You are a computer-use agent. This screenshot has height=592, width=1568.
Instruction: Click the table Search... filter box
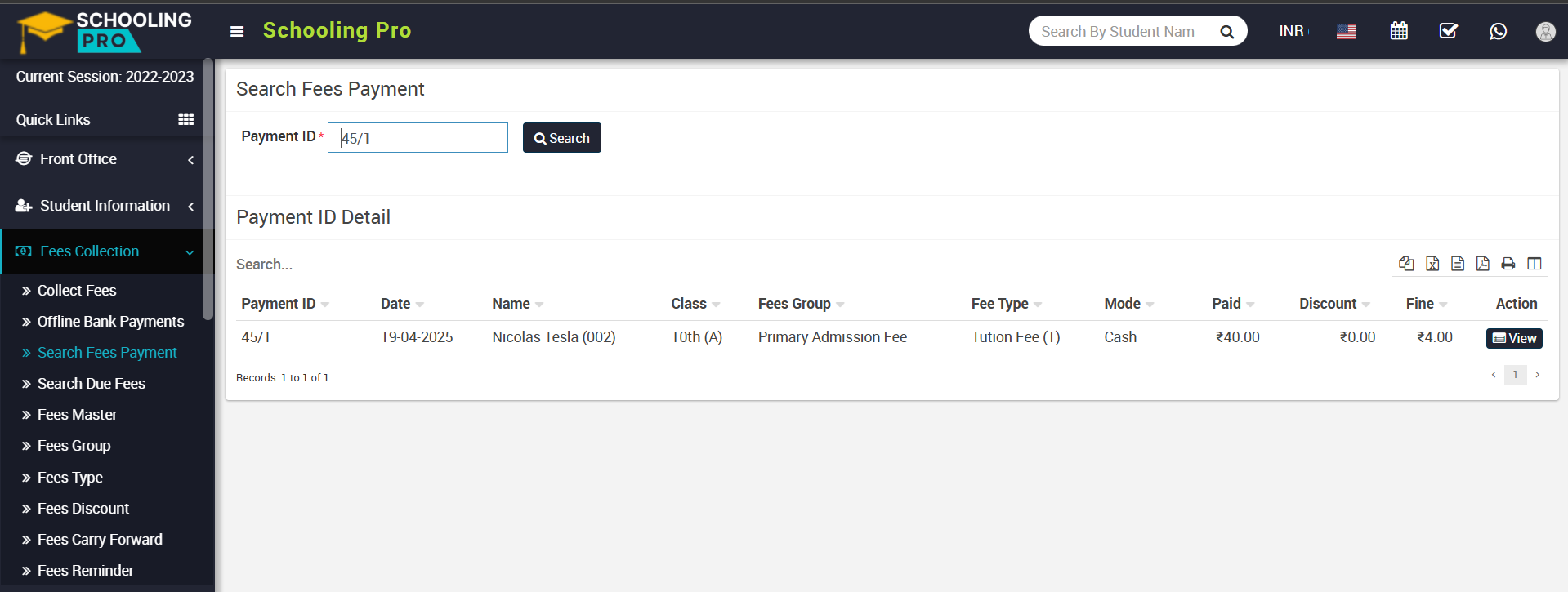pyautogui.click(x=329, y=265)
